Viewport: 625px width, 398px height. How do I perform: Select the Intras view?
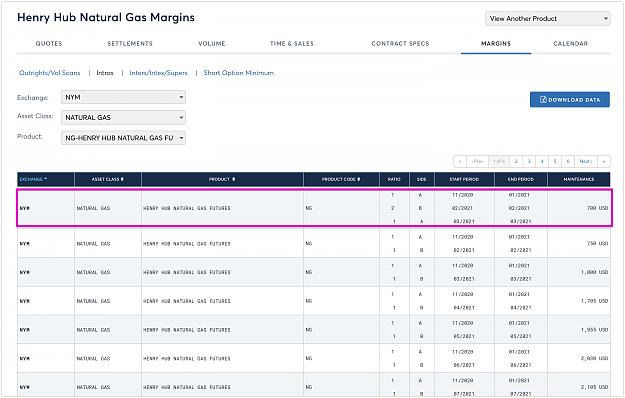click(x=105, y=73)
